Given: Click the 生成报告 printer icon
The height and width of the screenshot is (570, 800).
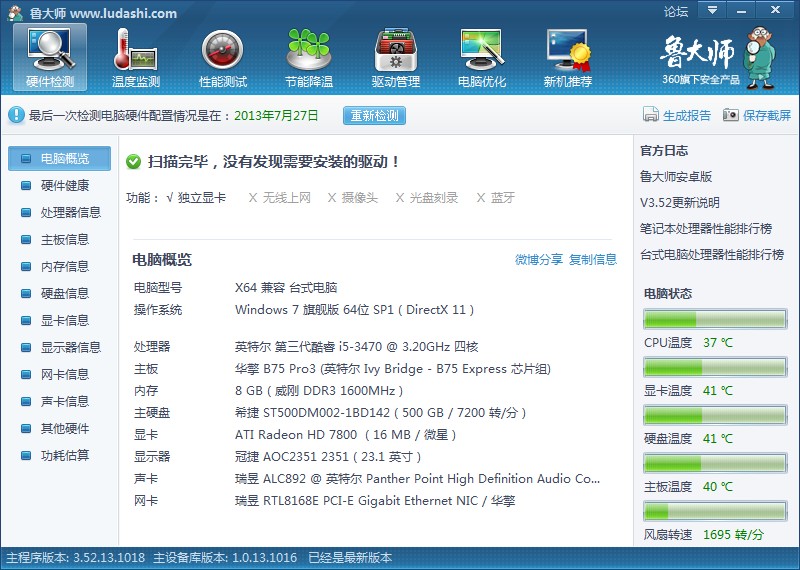Looking at the screenshot, I should coord(651,115).
